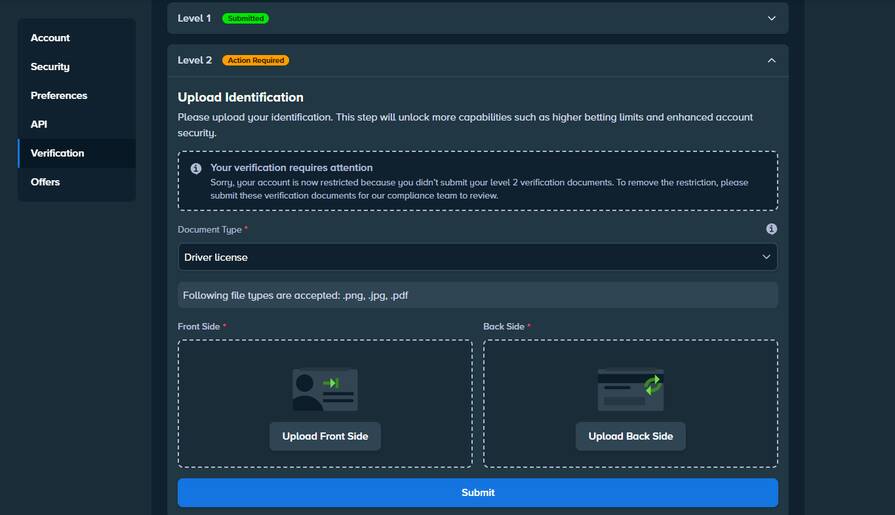
Task: Expand the Level 1 section chevron
Action: coord(771,18)
